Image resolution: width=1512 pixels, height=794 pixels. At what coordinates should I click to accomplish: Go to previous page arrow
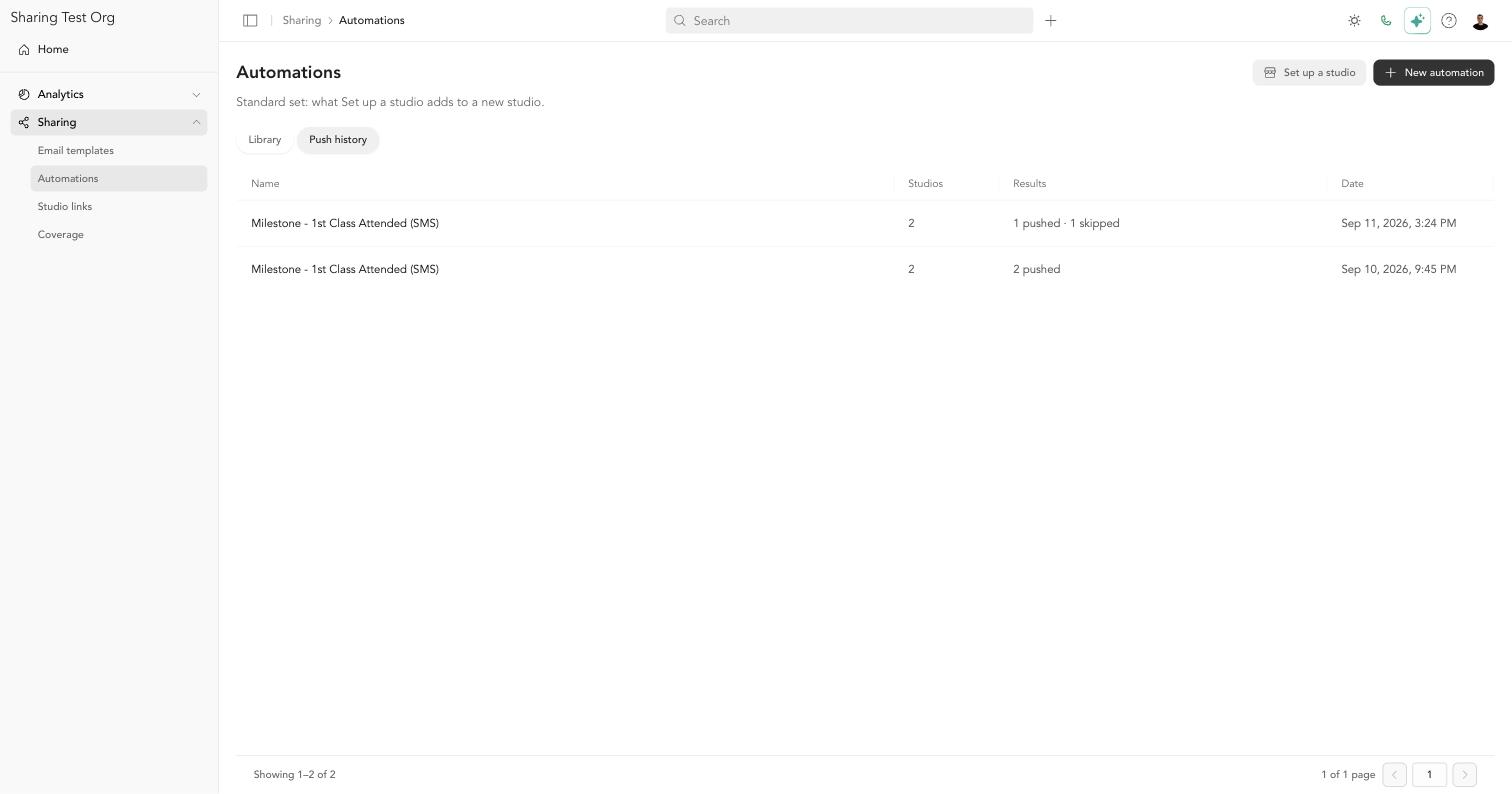(1394, 774)
